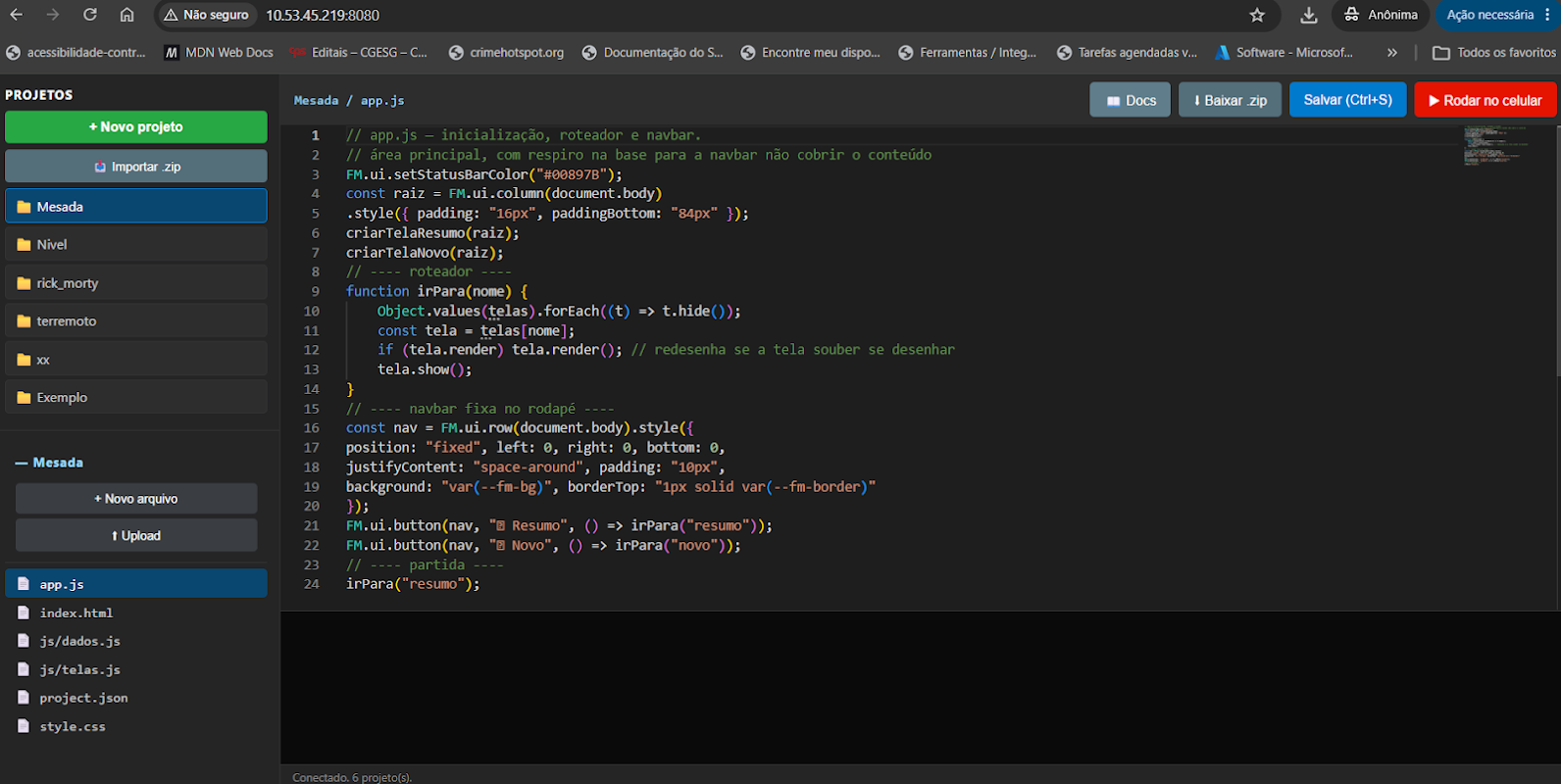Click the 'Baixar .zip' download button
The image size is (1561, 784).
[1230, 100]
